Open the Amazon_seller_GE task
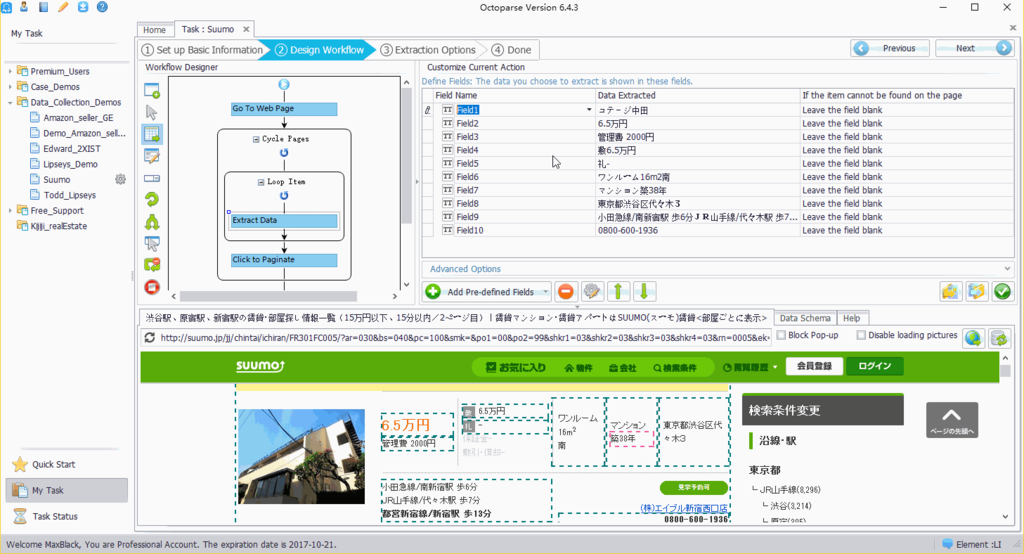 coord(78,118)
